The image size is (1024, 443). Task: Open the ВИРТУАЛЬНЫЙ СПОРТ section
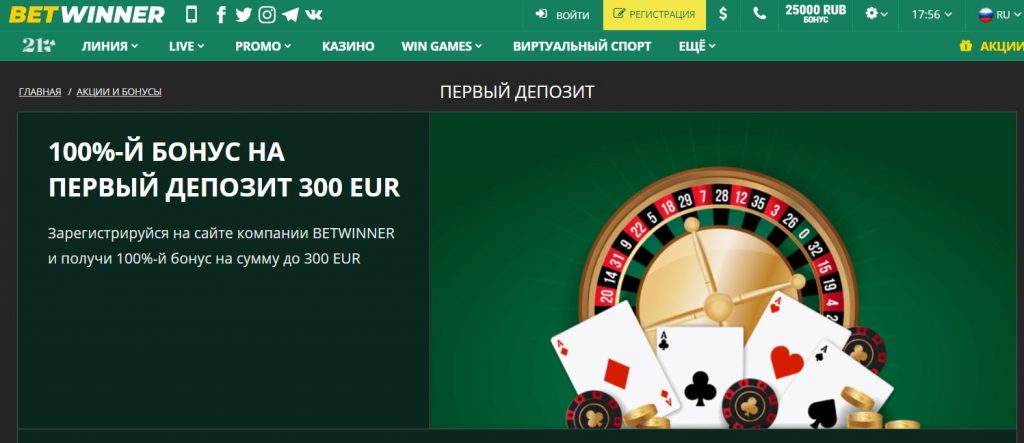tap(582, 46)
